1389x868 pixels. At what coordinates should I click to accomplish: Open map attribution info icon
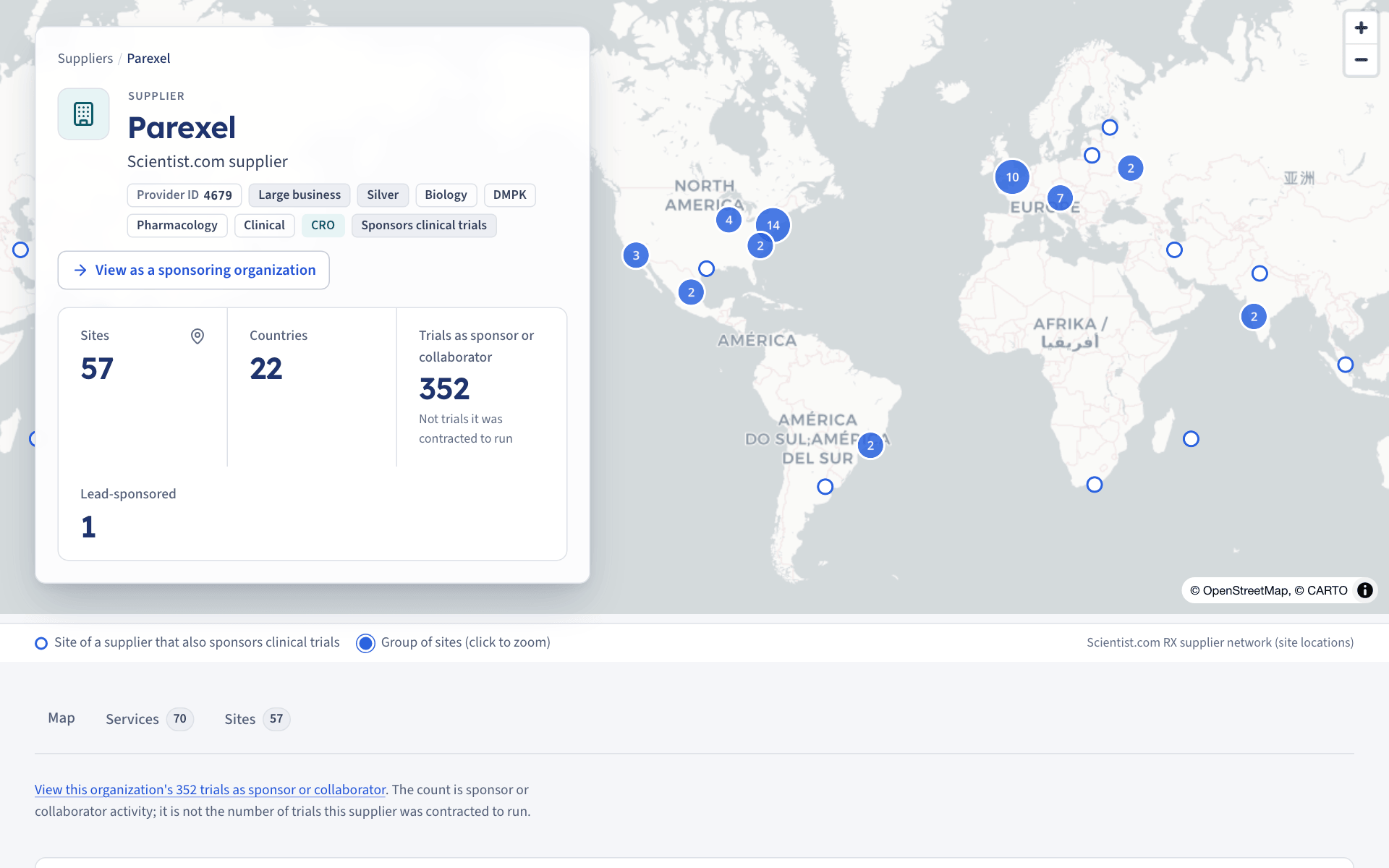click(1364, 590)
